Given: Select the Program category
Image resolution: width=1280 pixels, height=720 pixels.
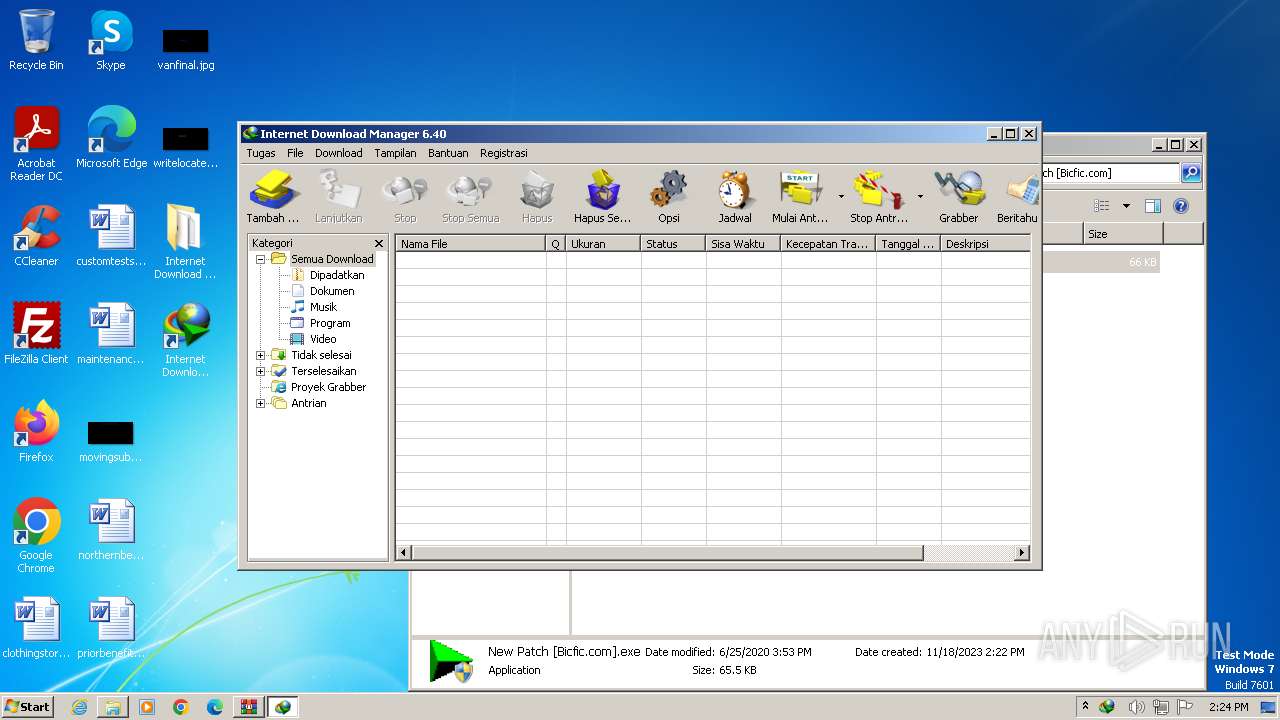Looking at the screenshot, I should 330,323.
